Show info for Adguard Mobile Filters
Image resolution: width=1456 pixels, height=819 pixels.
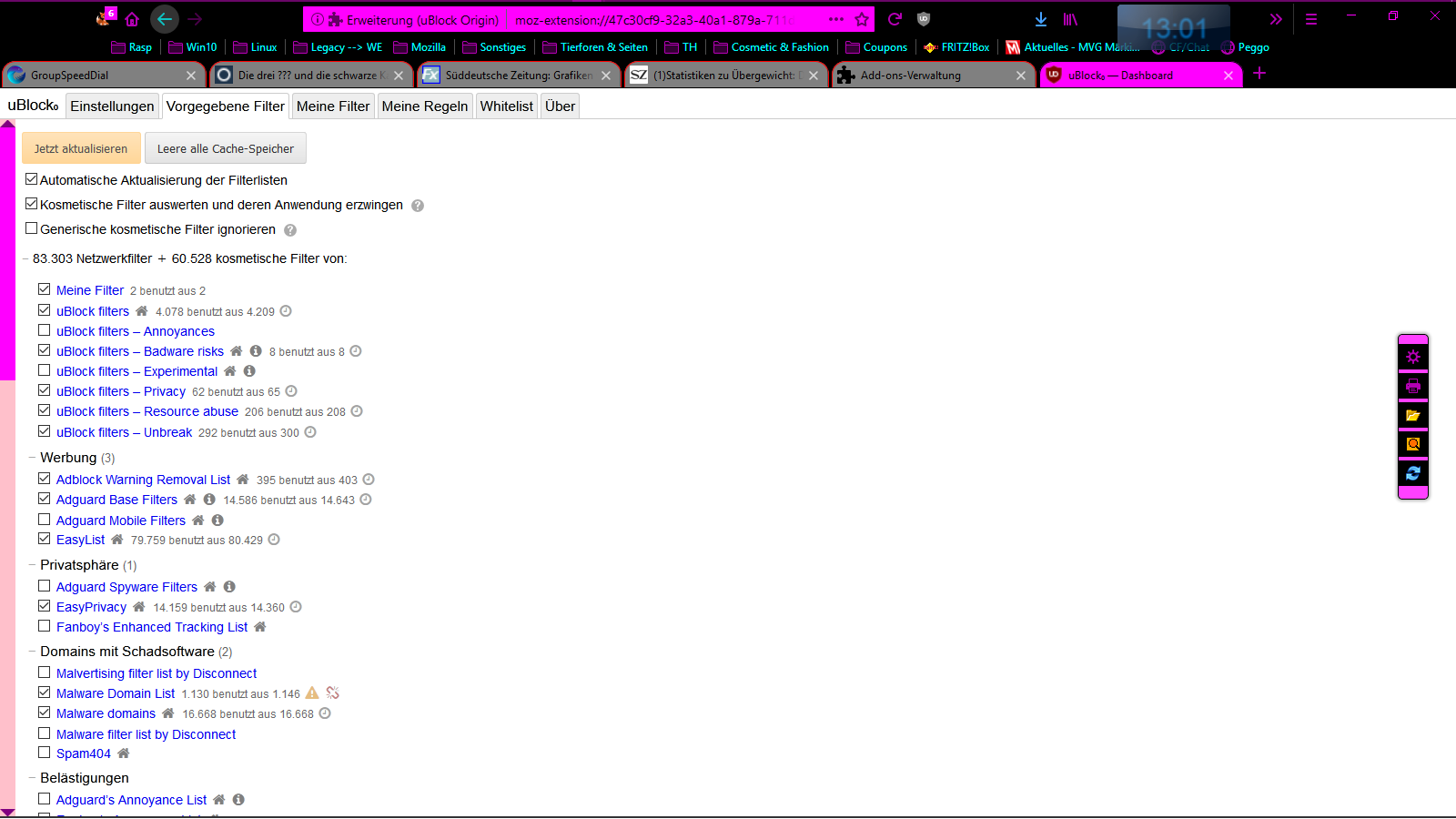coord(217,521)
